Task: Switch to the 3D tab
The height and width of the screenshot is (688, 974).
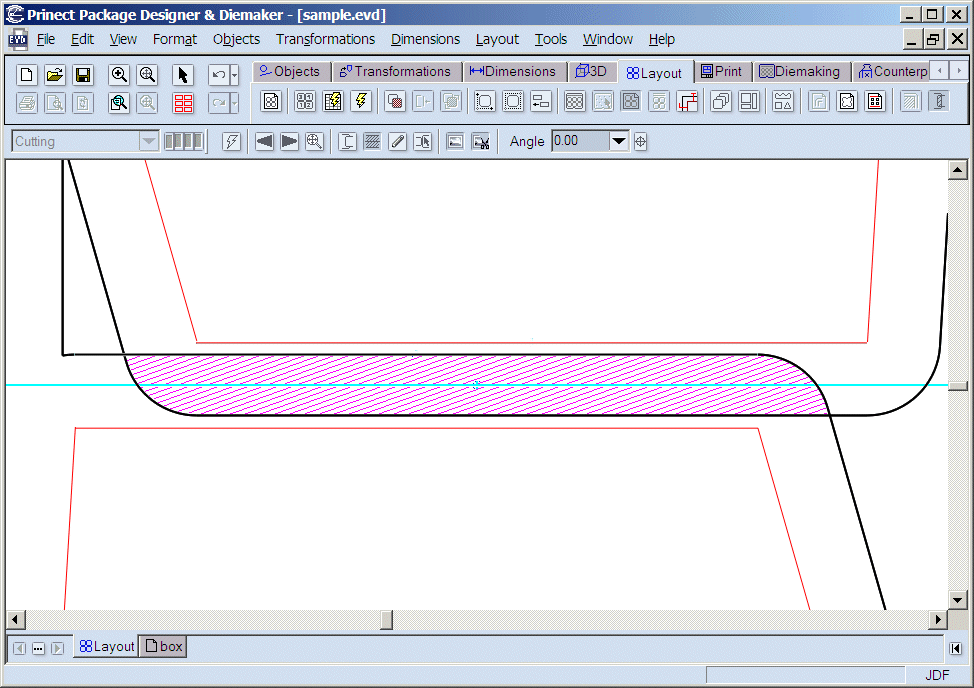Action: pos(591,71)
